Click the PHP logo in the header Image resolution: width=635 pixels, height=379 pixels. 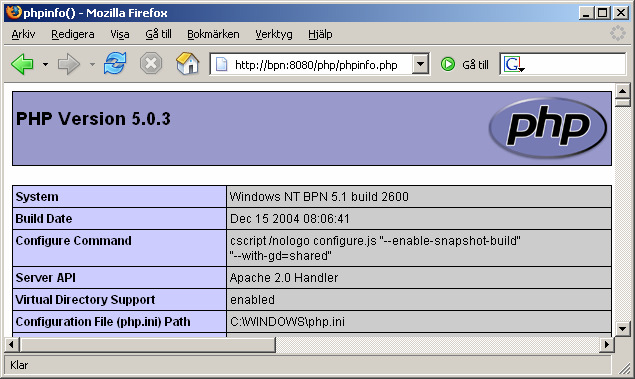tap(548, 128)
